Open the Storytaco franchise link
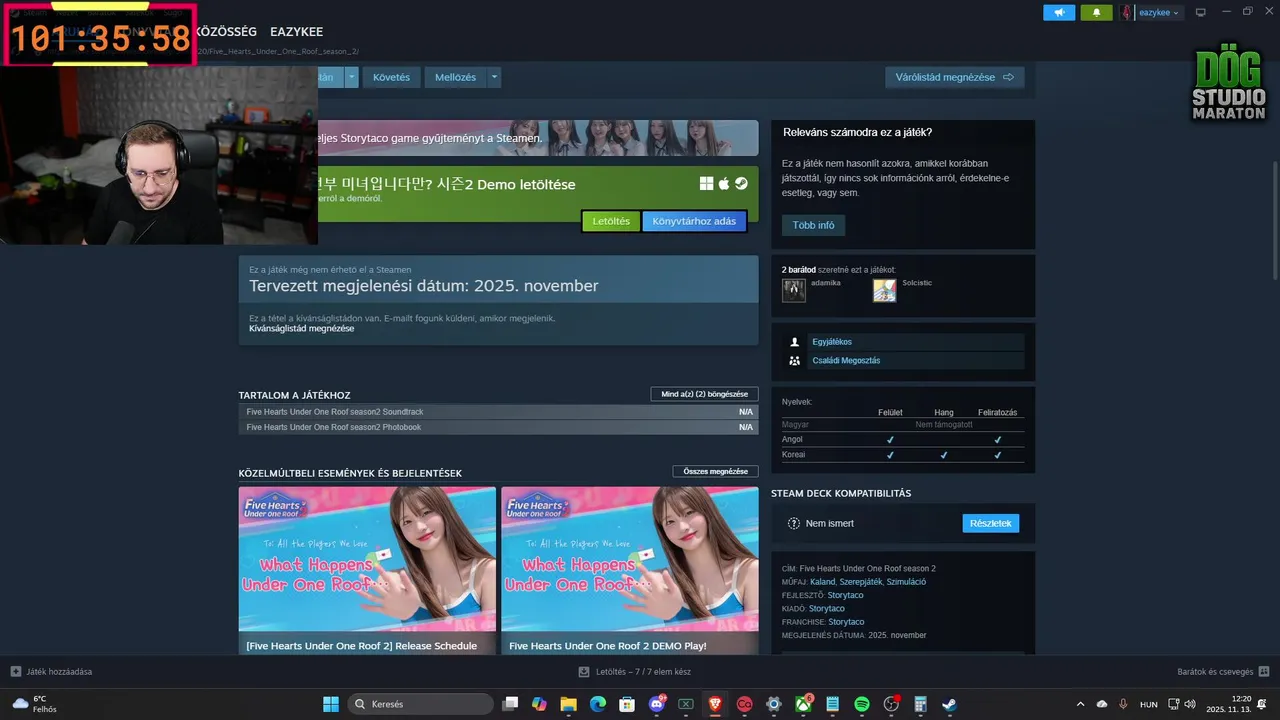 (x=846, y=622)
